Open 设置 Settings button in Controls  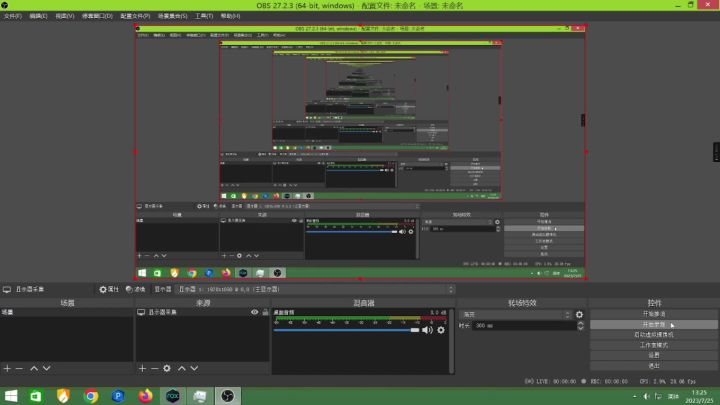click(x=654, y=355)
